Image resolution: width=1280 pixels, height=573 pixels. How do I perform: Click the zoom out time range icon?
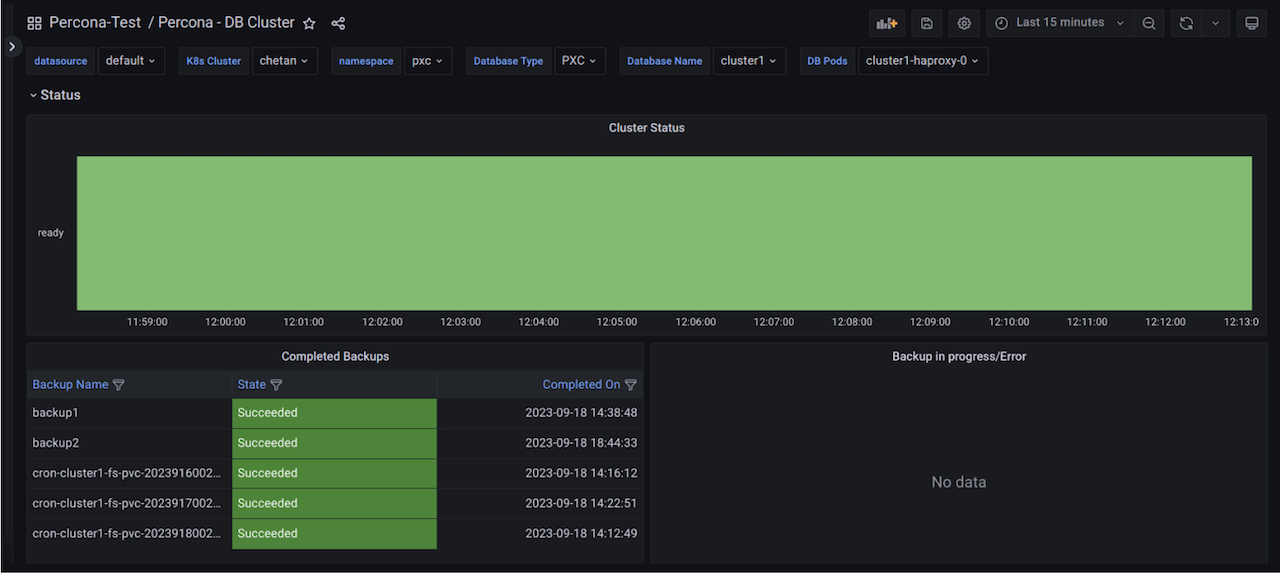(x=1149, y=23)
